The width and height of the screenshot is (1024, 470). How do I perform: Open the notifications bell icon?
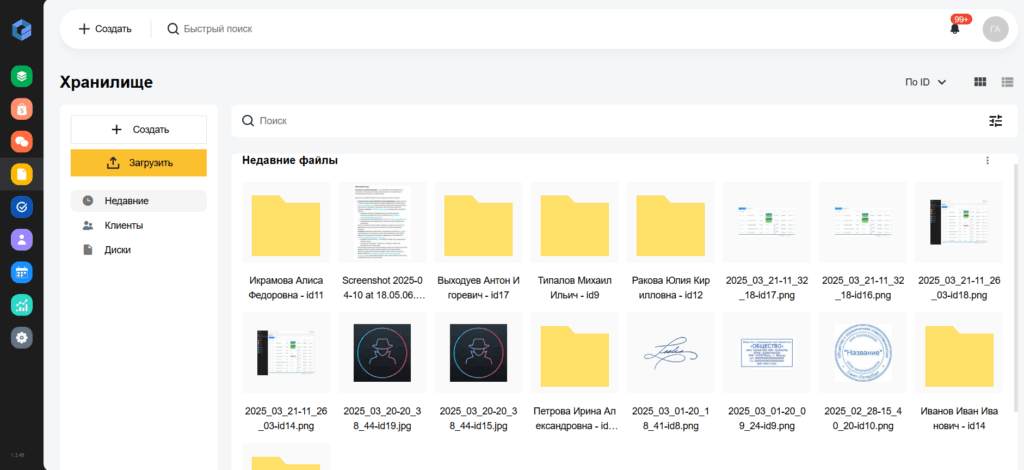[x=955, y=29]
